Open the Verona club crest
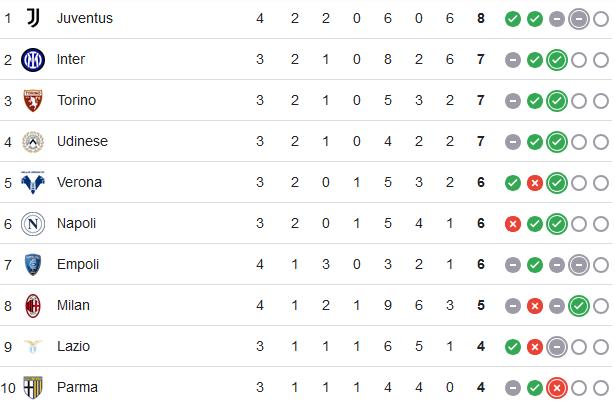 coord(33,183)
